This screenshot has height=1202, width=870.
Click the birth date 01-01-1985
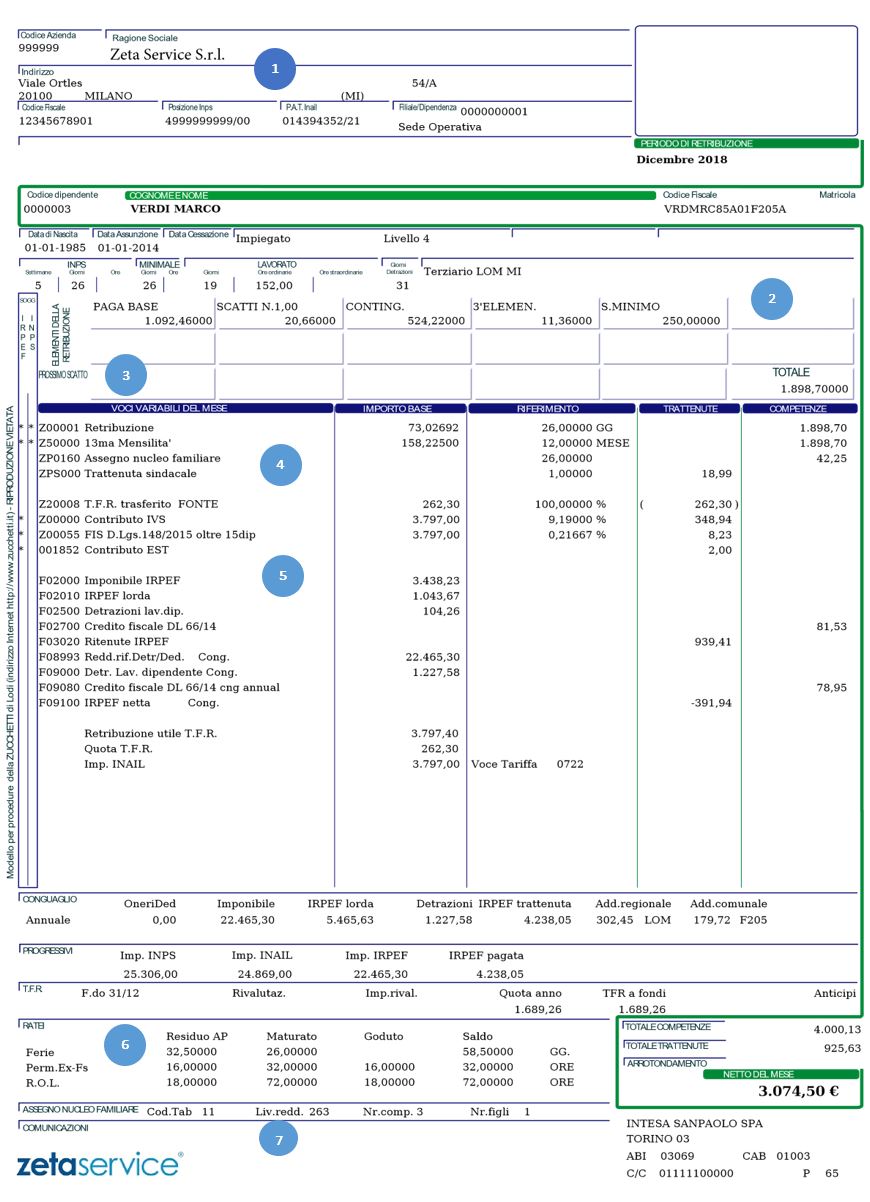point(55,246)
